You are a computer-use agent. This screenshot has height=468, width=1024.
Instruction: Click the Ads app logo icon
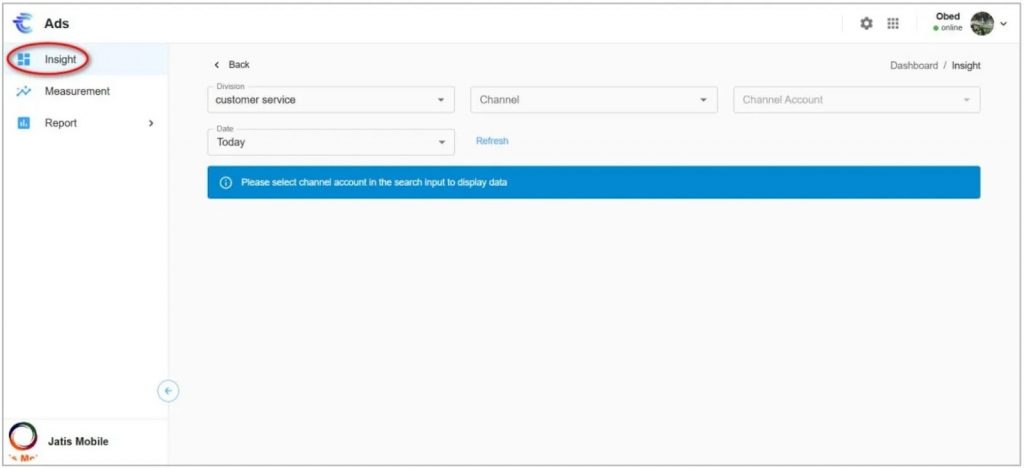(x=23, y=23)
